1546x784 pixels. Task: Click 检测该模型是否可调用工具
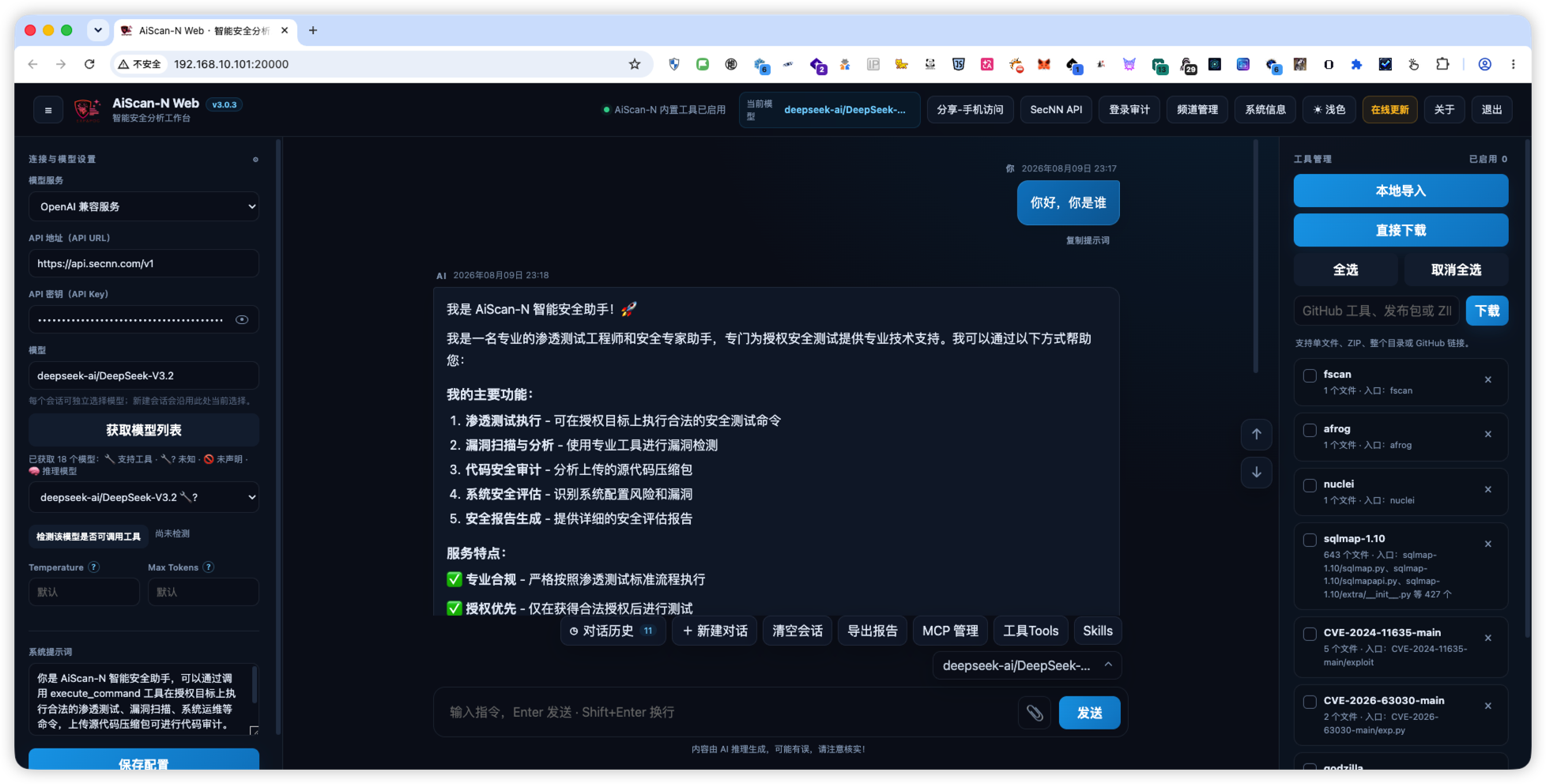tap(89, 537)
